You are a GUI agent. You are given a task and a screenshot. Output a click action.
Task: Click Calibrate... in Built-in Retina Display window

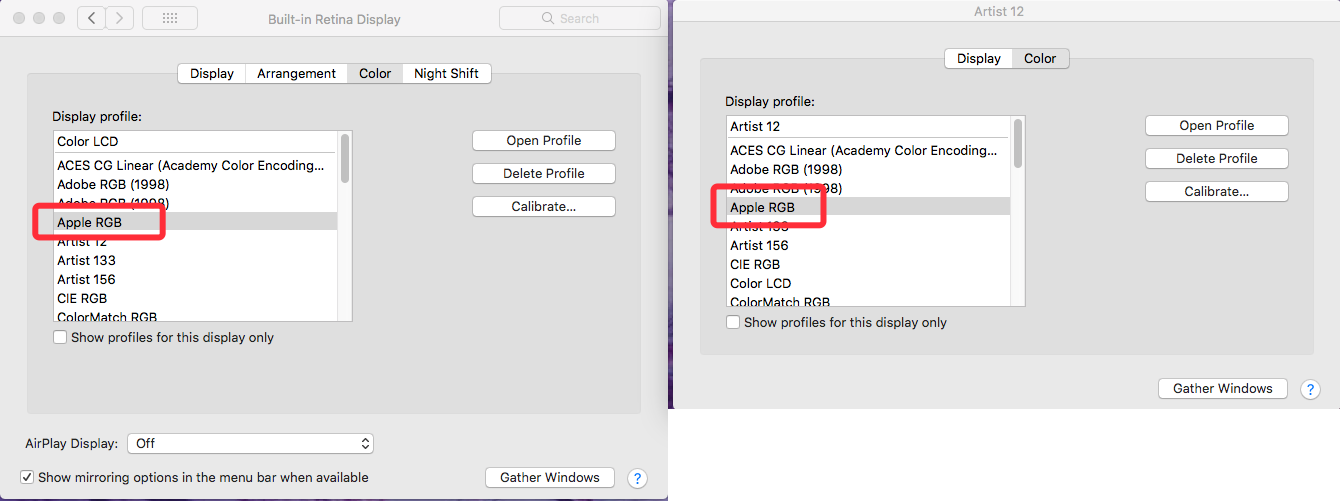[x=544, y=206]
